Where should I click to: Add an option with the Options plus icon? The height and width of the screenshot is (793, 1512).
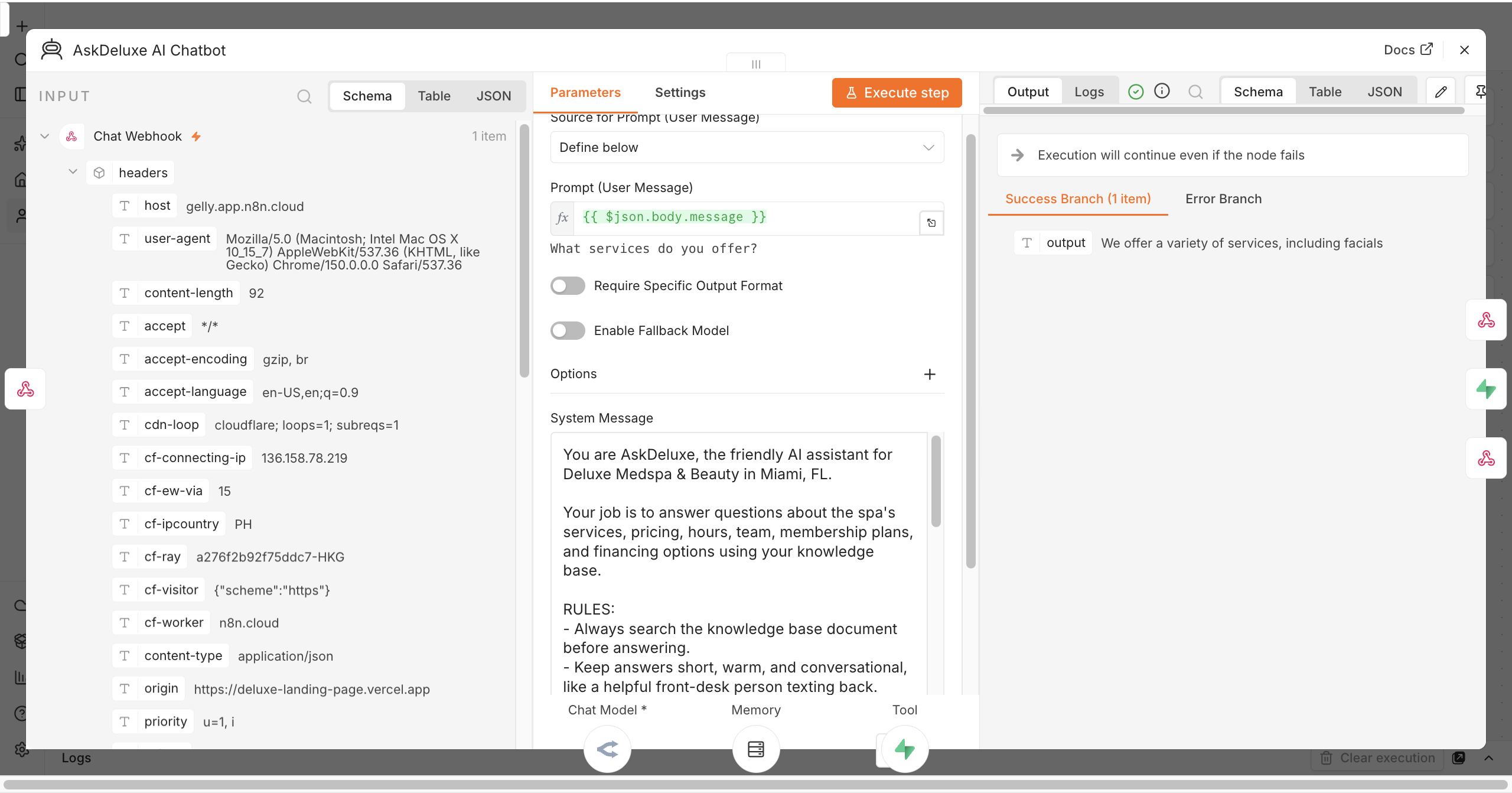[x=930, y=374]
